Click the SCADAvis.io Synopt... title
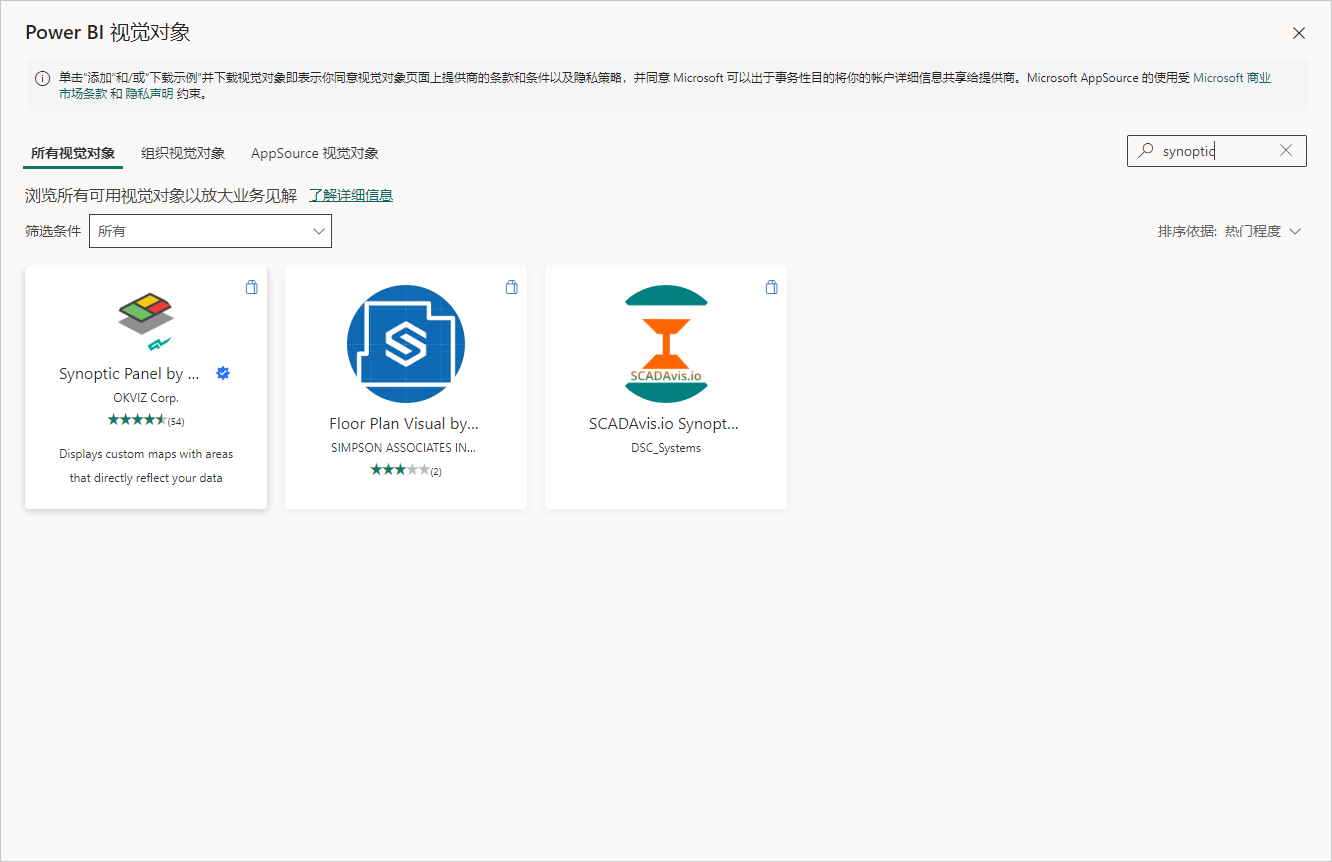The image size is (1332, 862). click(x=664, y=424)
